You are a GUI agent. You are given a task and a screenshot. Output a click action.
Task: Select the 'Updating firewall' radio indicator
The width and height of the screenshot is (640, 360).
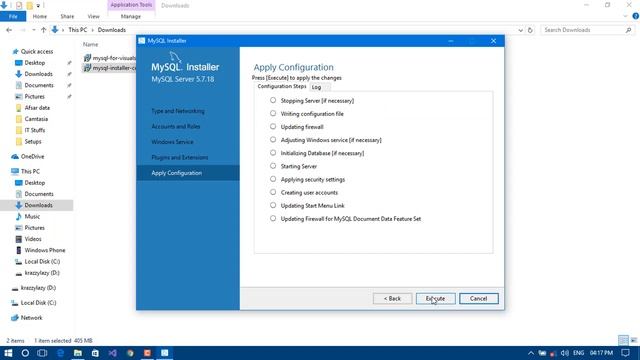(x=273, y=126)
